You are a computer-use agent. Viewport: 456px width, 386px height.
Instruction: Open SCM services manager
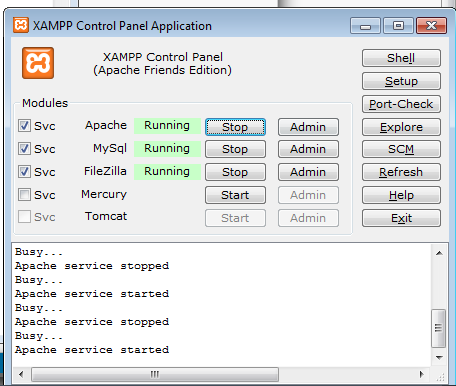401,149
